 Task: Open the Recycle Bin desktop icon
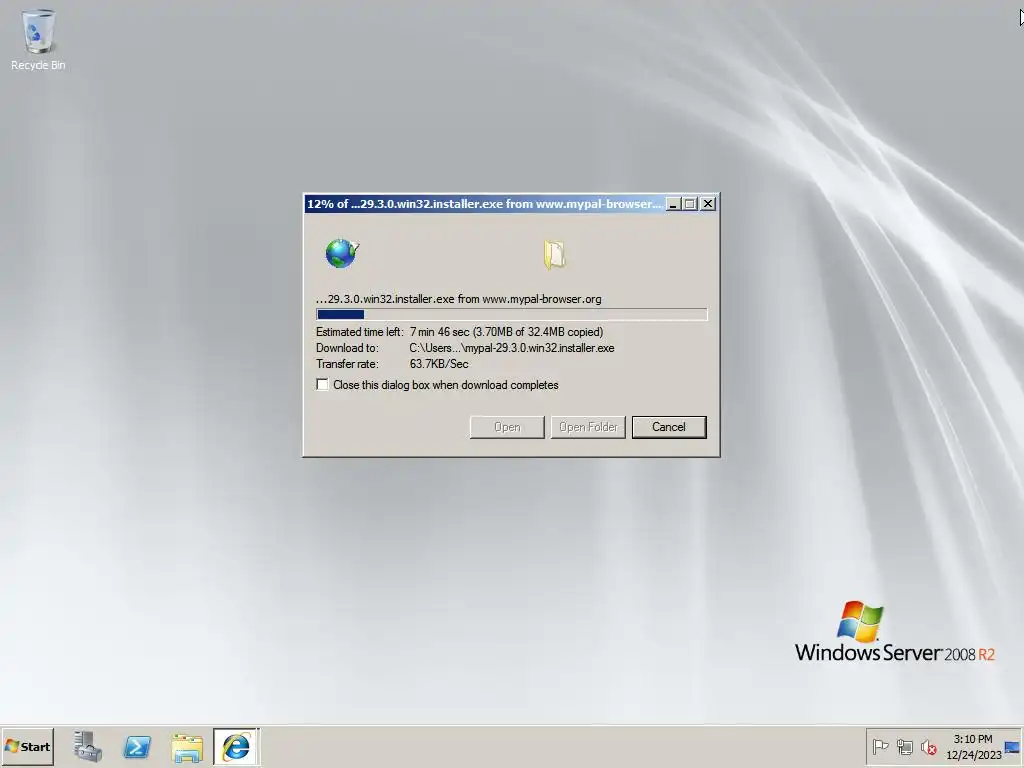coord(38,39)
